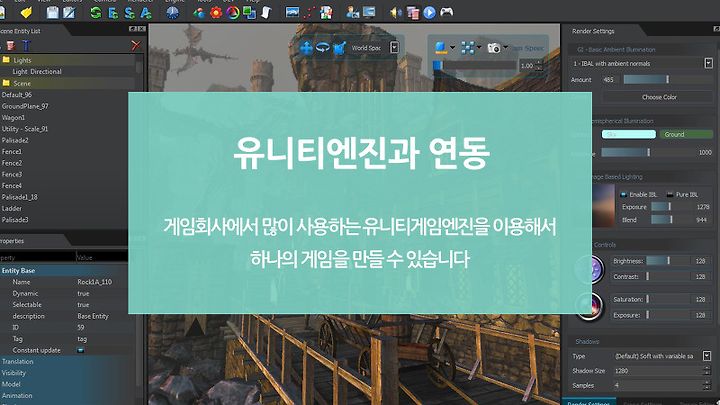The width and height of the screenshot is (720, 405).
Task: Open the World Space dropdown
Action: [394, 47]
